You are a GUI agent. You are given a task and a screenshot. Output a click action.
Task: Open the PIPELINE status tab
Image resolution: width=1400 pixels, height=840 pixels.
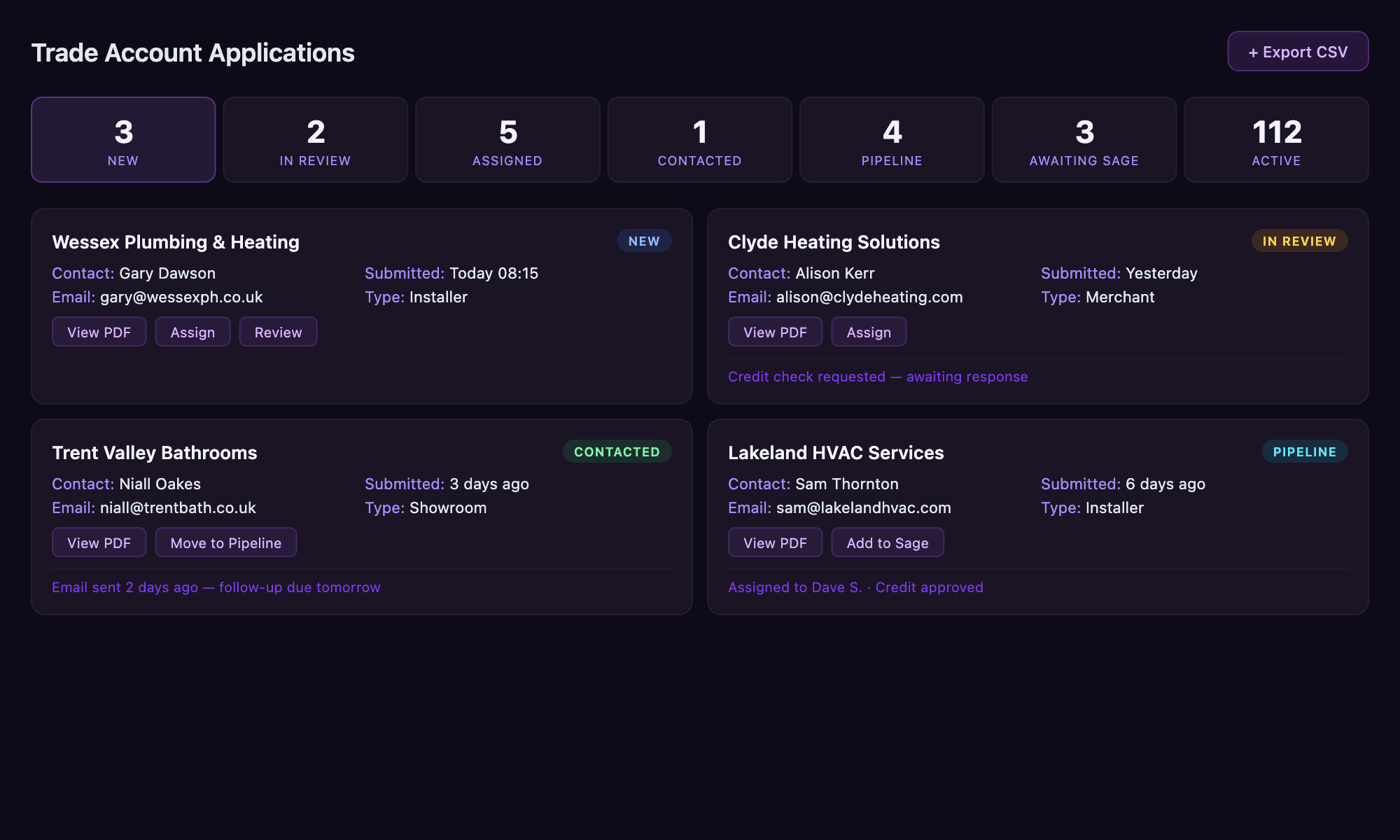click(892, 139)
